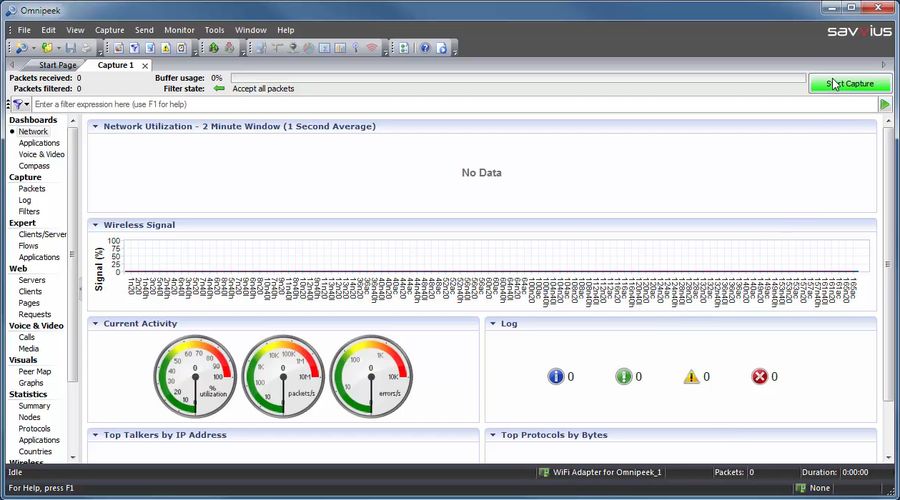Click the red adapter toolbar icon
The height and width of the screenshot is (500, 900).
pyautogui.click(x=230, y=48)
